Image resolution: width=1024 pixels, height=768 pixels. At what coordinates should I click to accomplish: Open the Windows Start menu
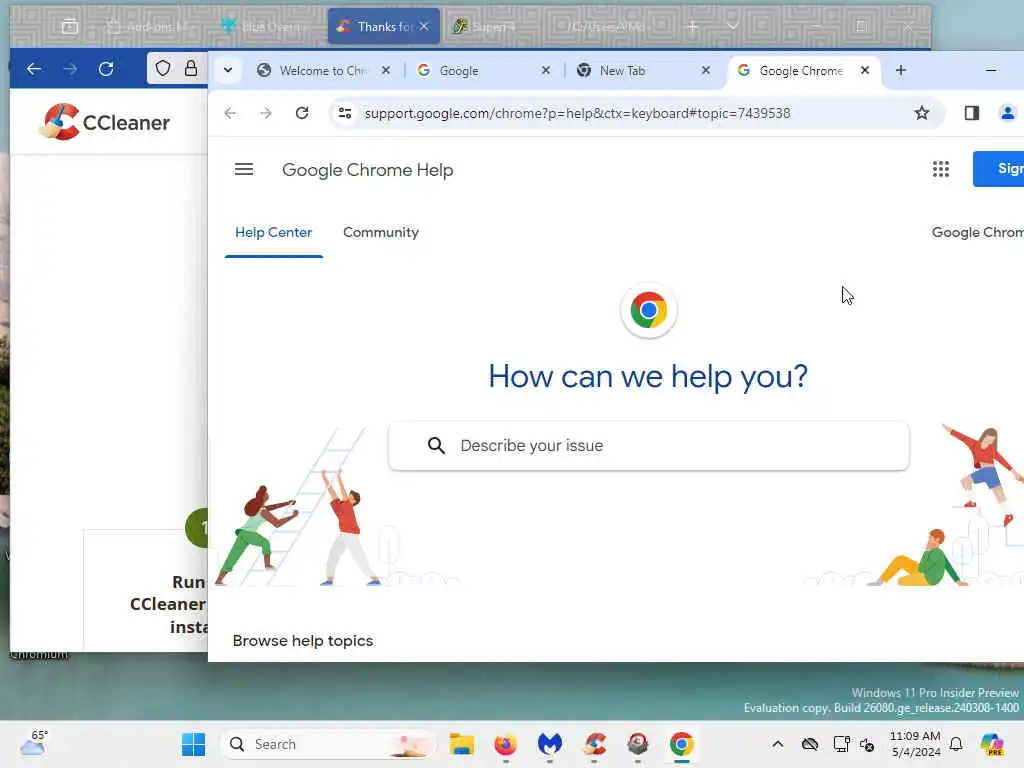(193, 744)
